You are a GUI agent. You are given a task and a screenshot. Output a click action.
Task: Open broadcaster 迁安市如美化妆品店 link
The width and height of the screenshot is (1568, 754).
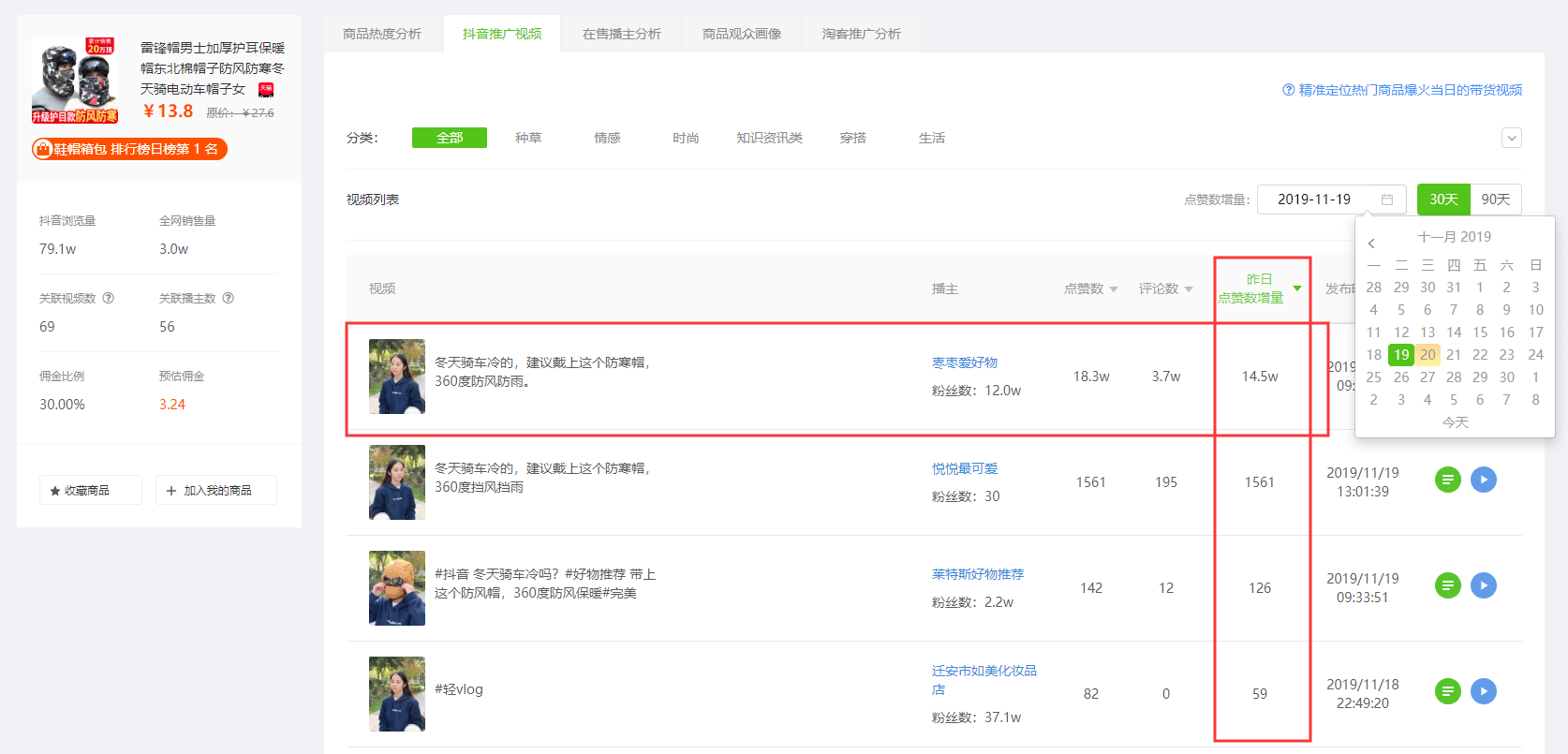[x=984, y=680]
